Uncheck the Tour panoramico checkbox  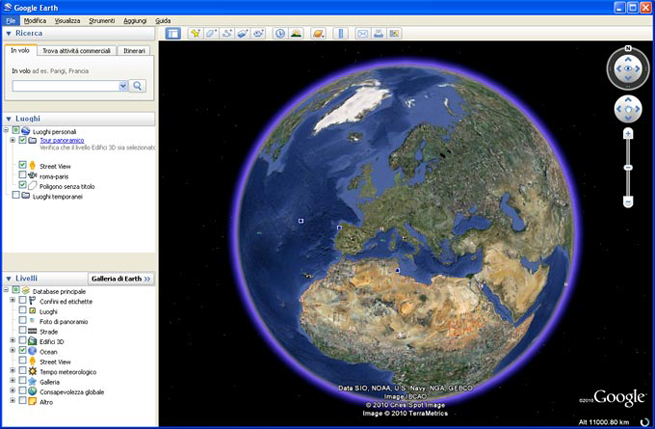pyautogui.click(x=23, y=140)
